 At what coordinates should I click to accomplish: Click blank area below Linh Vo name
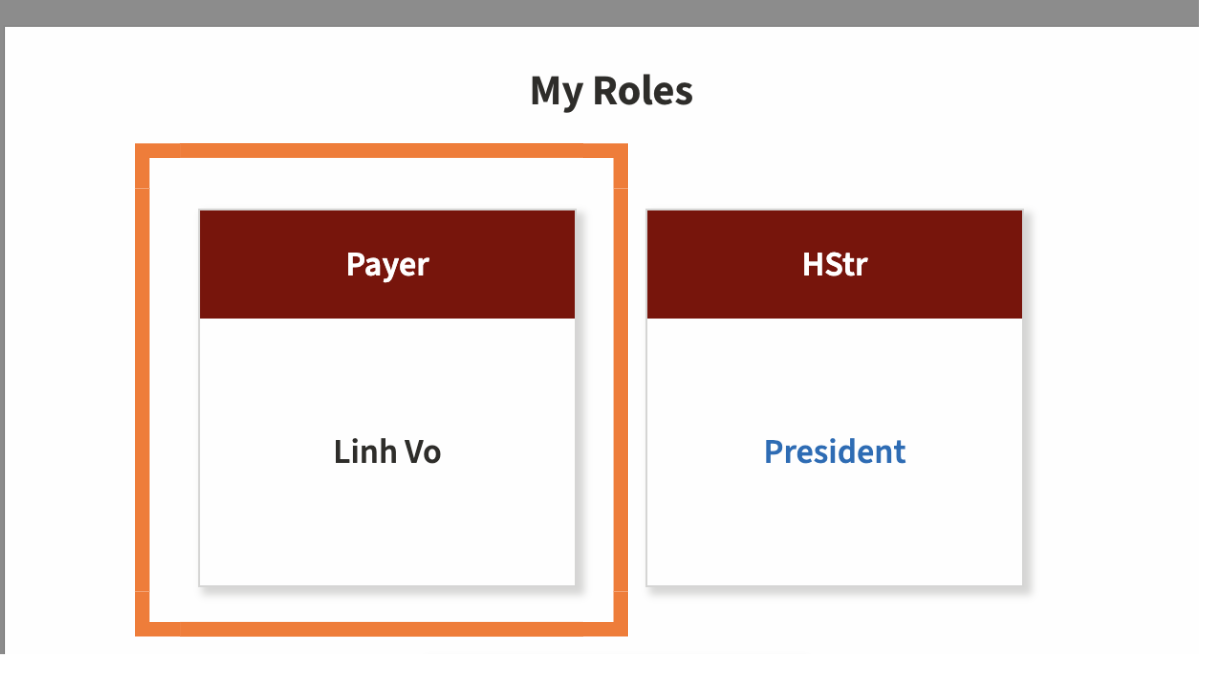[x=387, y=530]
